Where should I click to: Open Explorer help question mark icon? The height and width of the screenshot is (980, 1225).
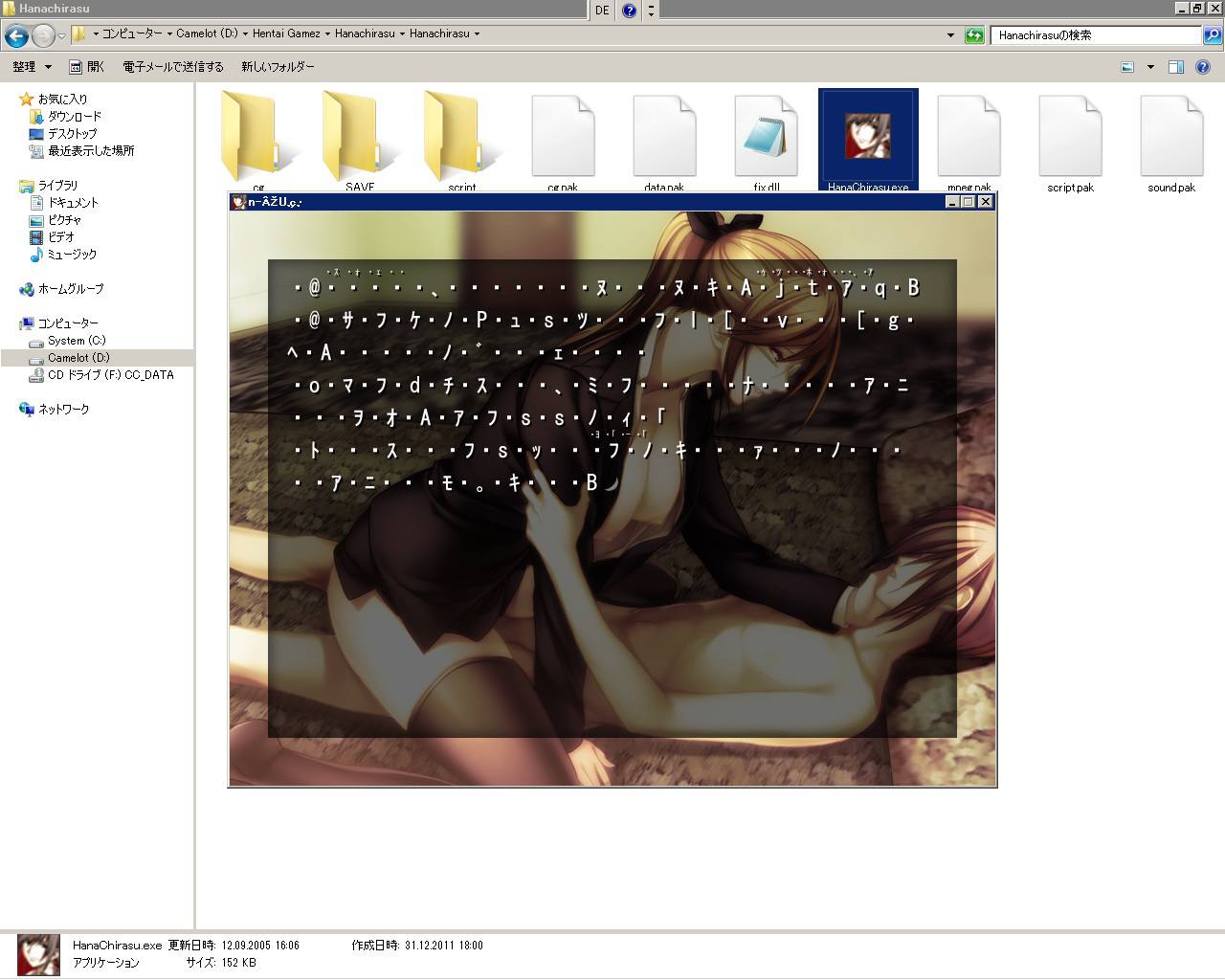click(1204, 67)
